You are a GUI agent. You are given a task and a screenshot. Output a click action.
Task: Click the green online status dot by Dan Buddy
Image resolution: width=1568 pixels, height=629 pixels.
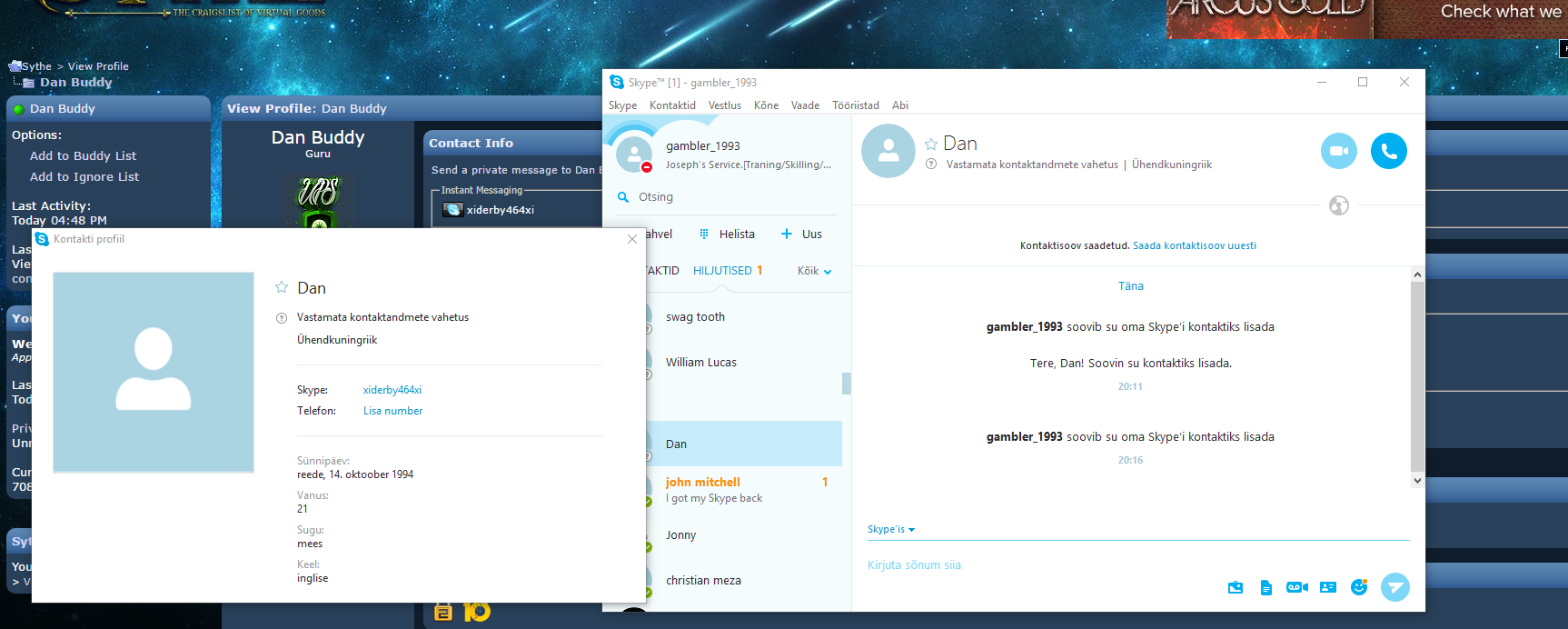pos(18,109)
